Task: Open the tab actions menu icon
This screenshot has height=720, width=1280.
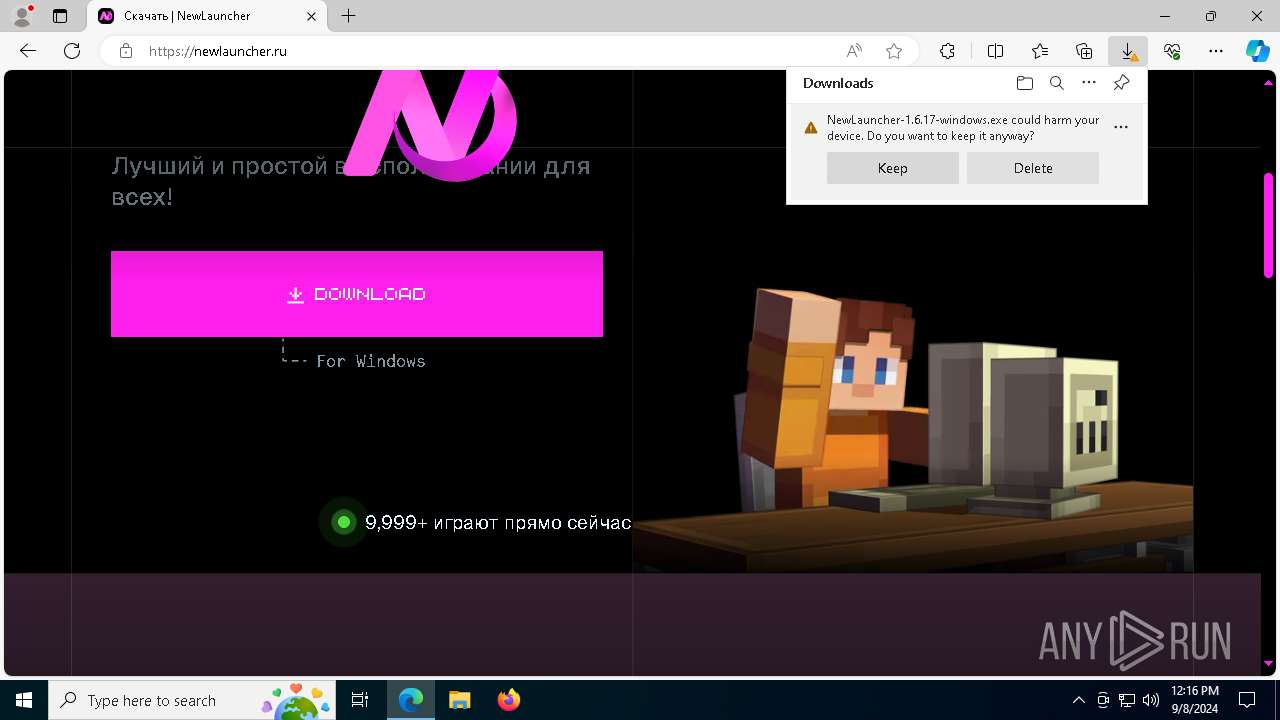Action: pyautogui.click(x=60, y=16)
